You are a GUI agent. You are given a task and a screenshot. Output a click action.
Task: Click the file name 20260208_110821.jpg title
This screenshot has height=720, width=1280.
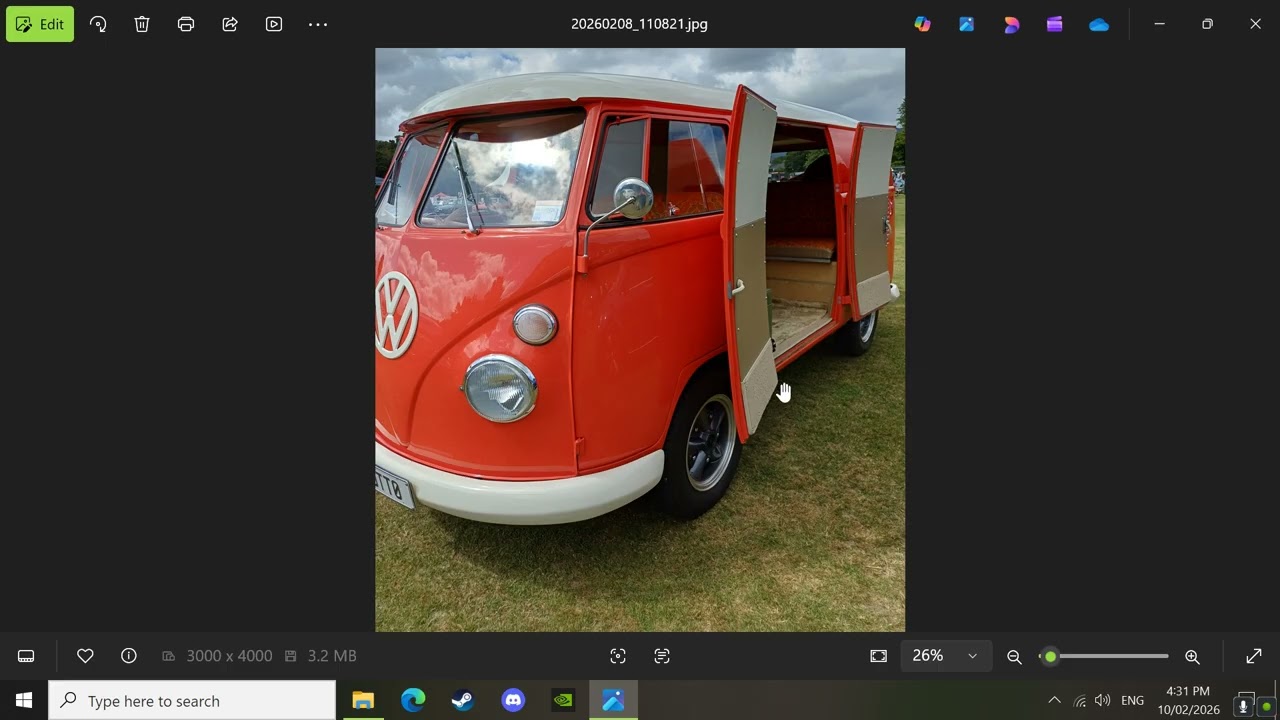639,24
